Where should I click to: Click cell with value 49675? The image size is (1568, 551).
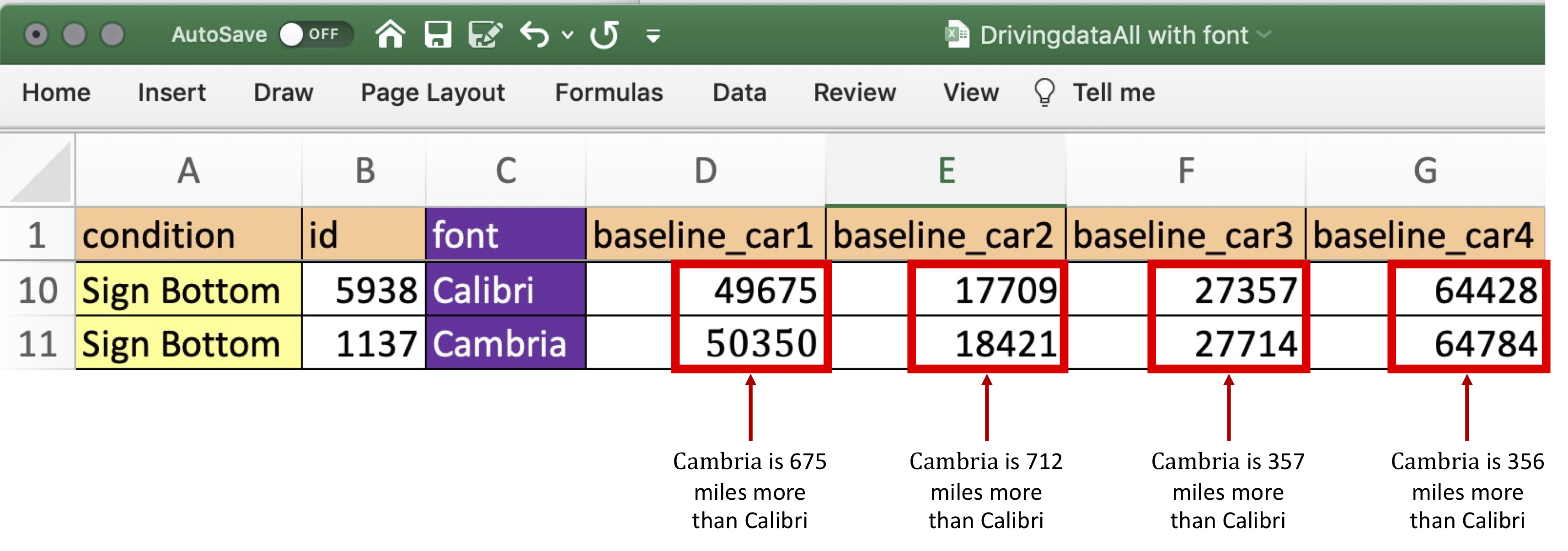[x=706, y=290]
